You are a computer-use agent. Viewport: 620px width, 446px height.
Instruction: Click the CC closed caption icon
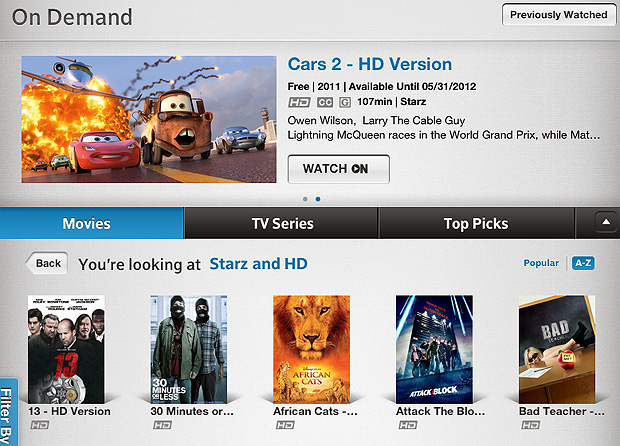[x=325, y=102]
